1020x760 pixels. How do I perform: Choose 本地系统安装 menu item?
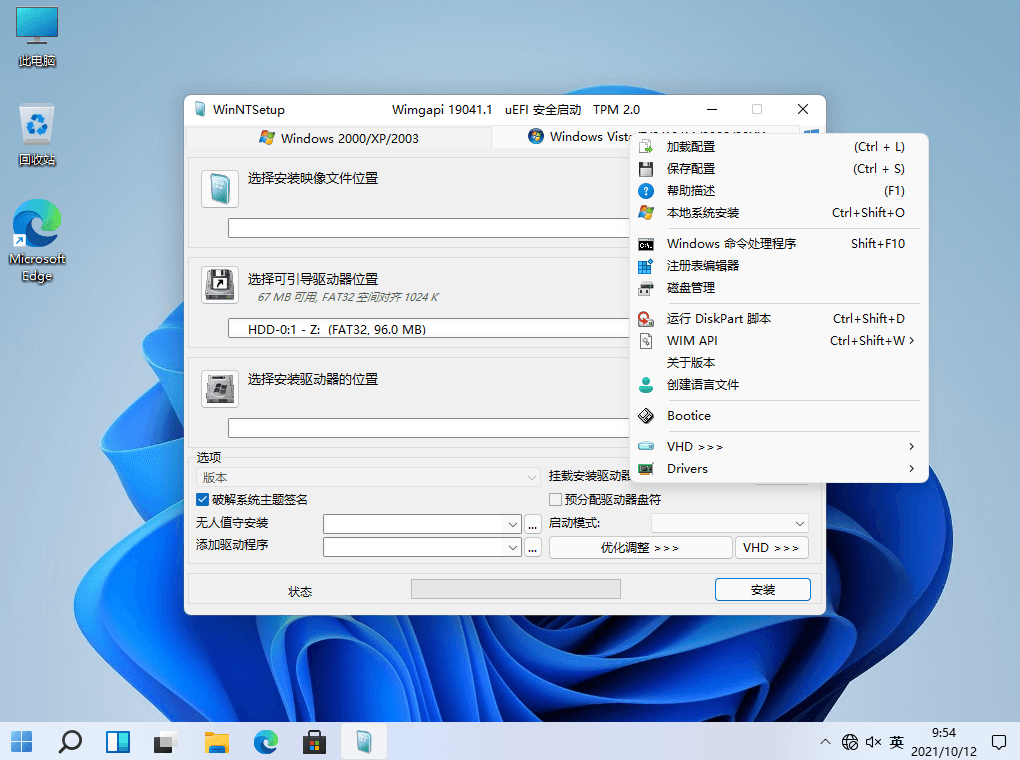tap(779, 213)
